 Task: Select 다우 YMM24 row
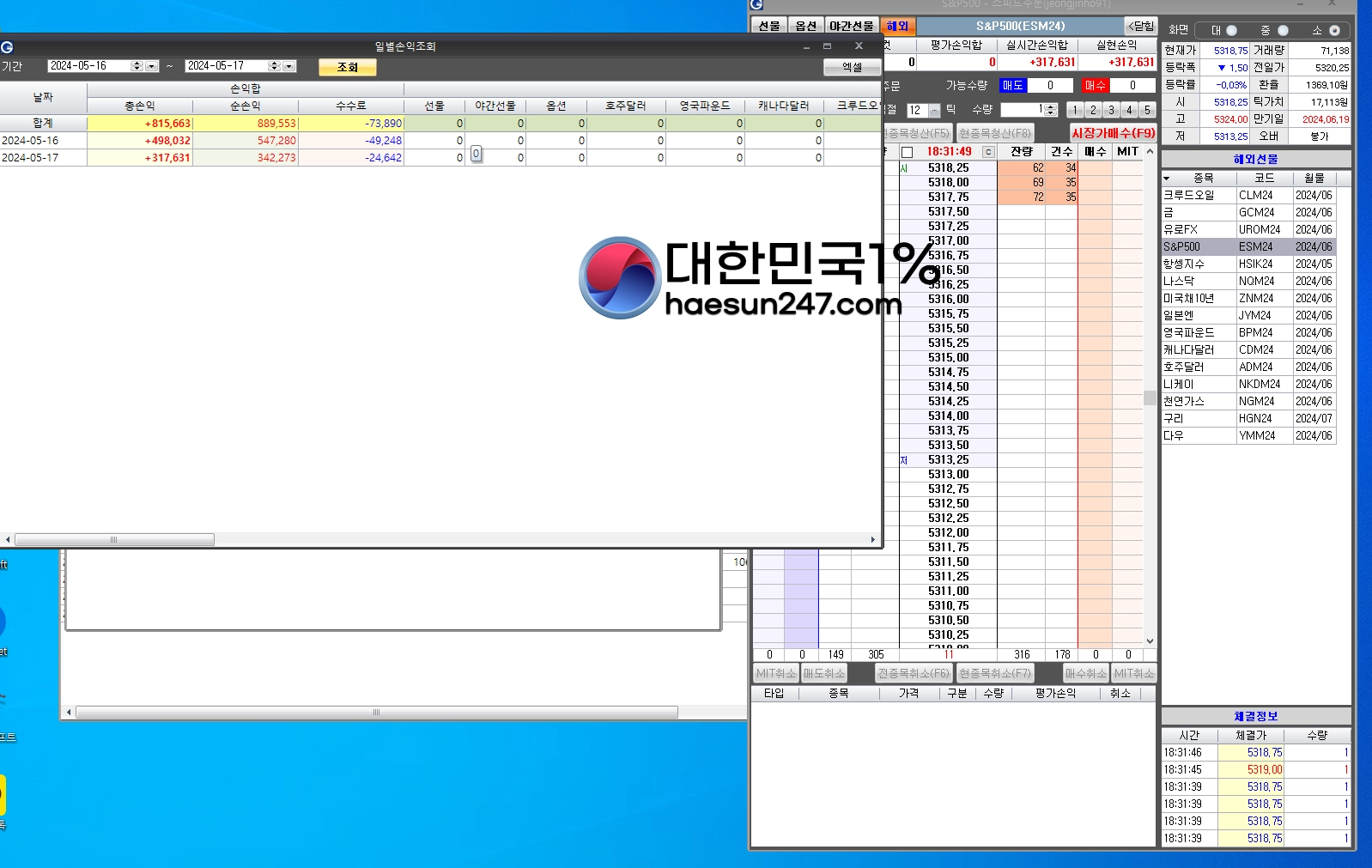[x=1248, y=435]
